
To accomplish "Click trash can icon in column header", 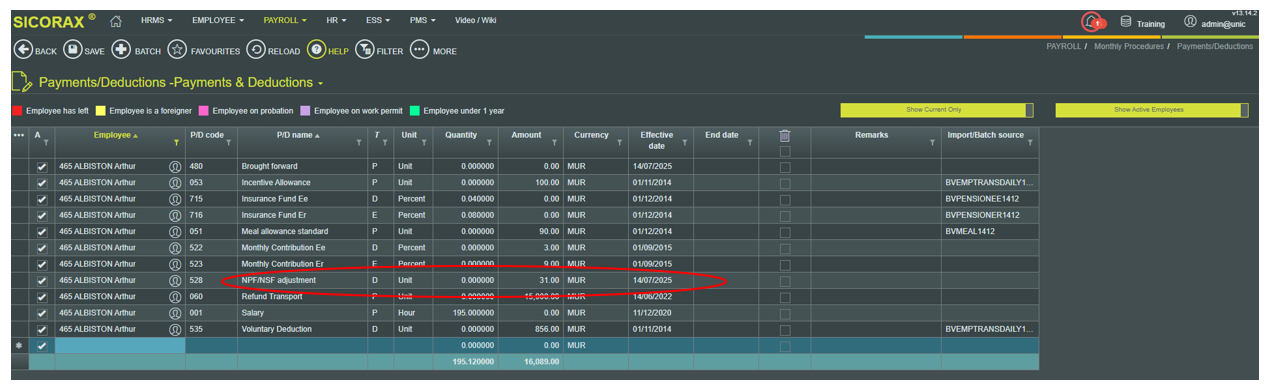I will [785, 136].
